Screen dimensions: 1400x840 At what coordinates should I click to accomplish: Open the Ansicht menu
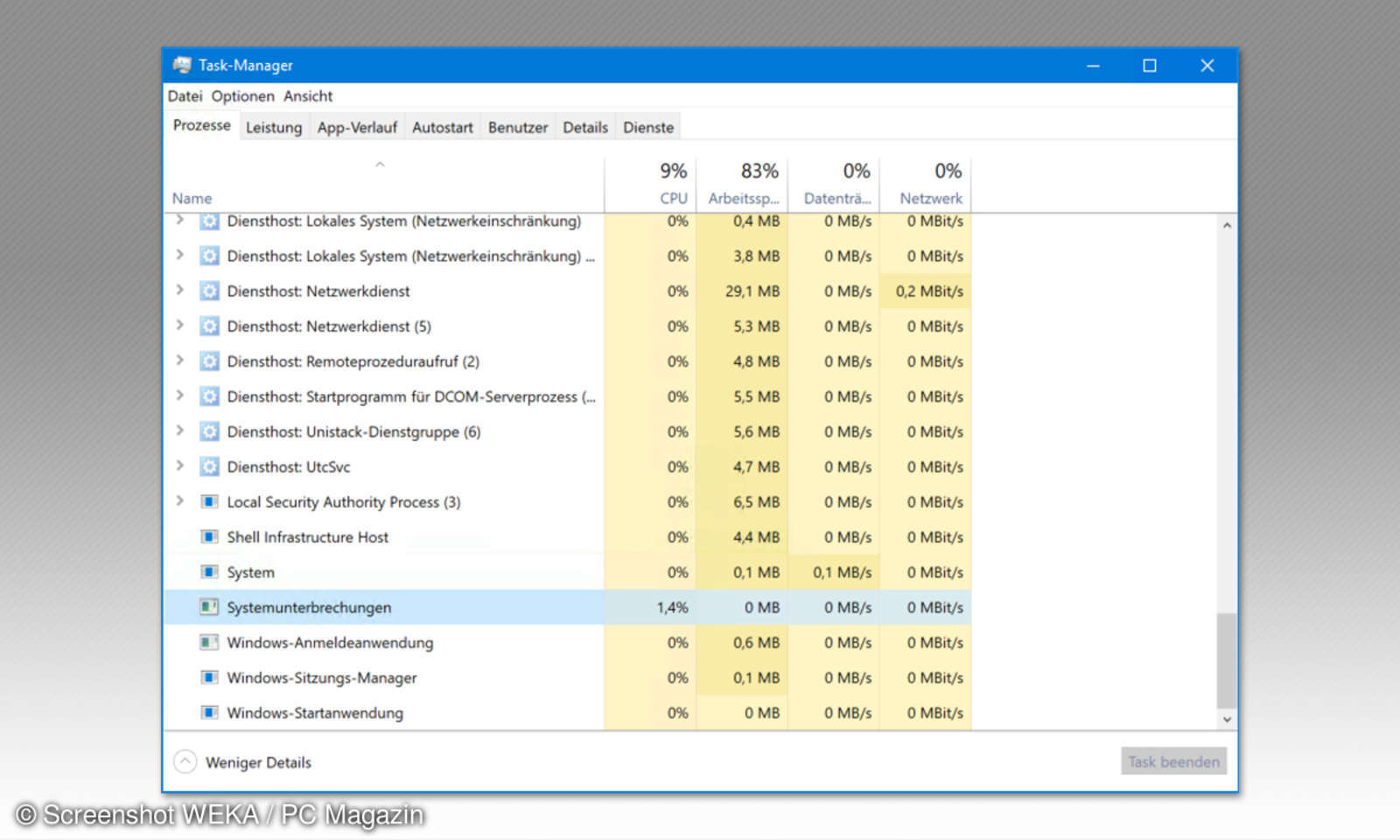(x=307, y=96)
